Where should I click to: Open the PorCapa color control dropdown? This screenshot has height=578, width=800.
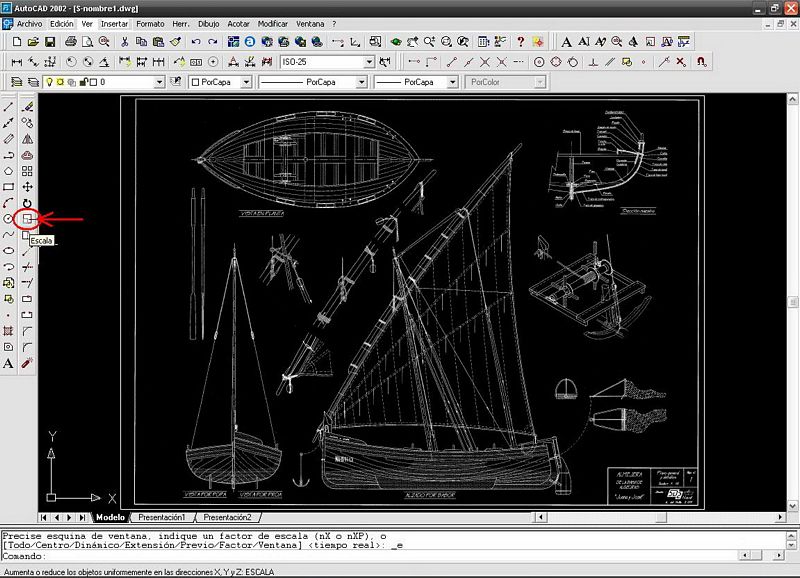pos(246,82)
